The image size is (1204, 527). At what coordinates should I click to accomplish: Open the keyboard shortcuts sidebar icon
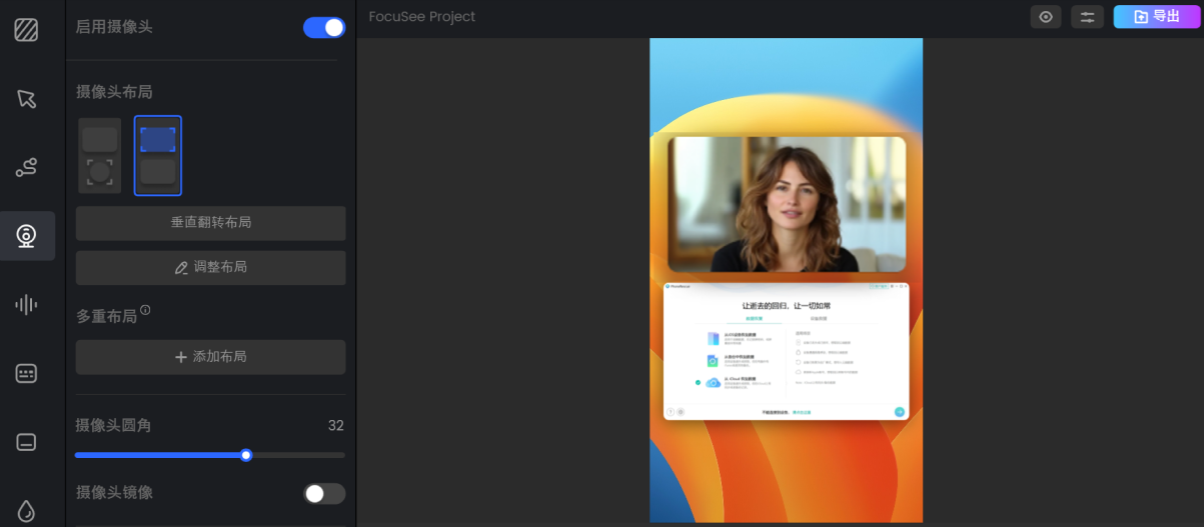[27, 374]
